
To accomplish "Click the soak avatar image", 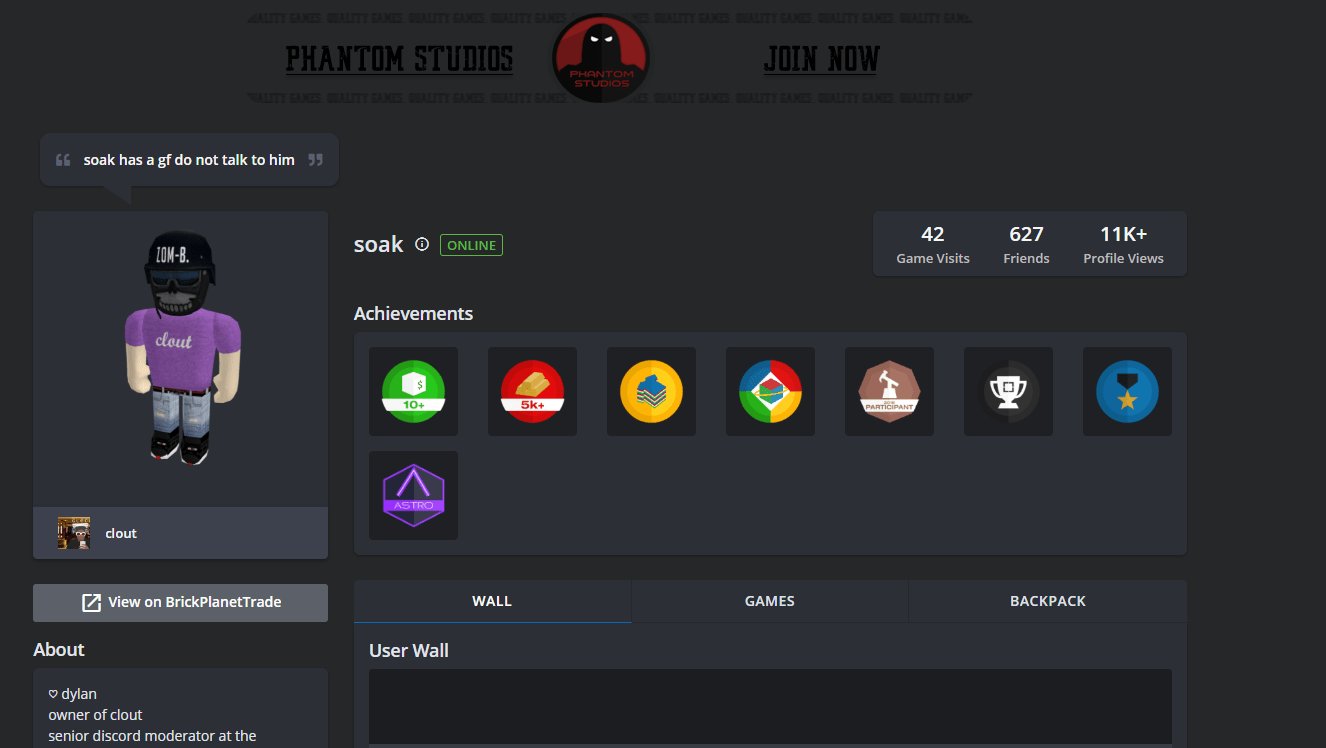I will [180, 350].
